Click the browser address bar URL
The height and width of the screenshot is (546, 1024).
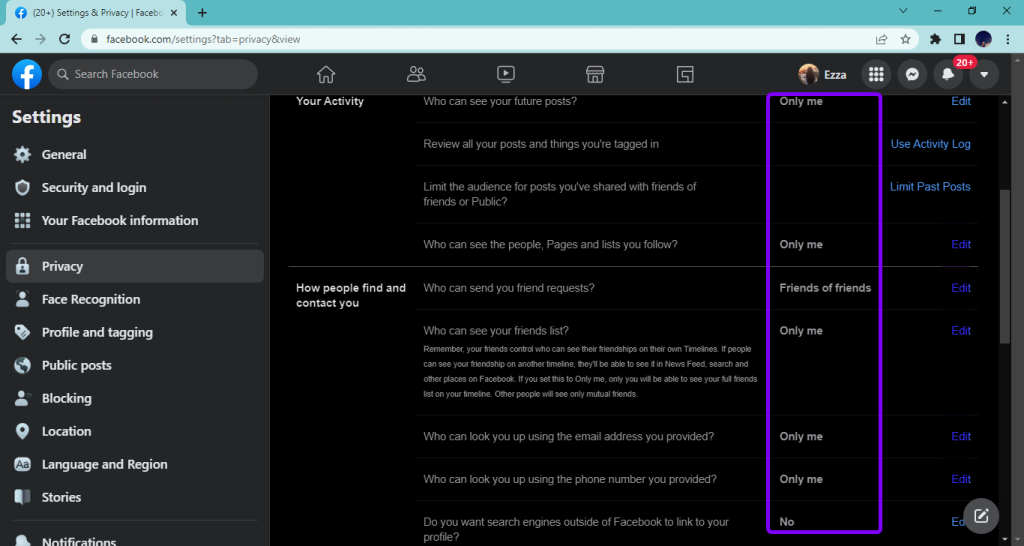[203, 39]
